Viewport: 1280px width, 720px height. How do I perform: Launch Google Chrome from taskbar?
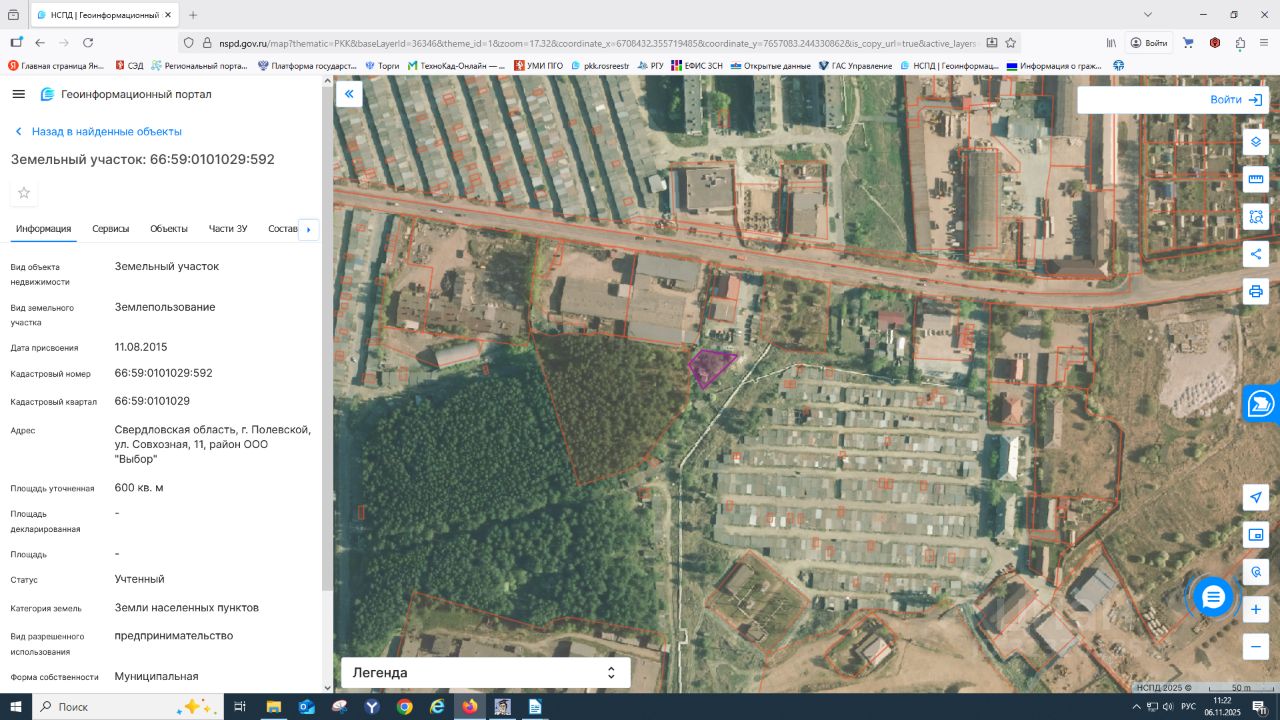[x=404, y=707]
